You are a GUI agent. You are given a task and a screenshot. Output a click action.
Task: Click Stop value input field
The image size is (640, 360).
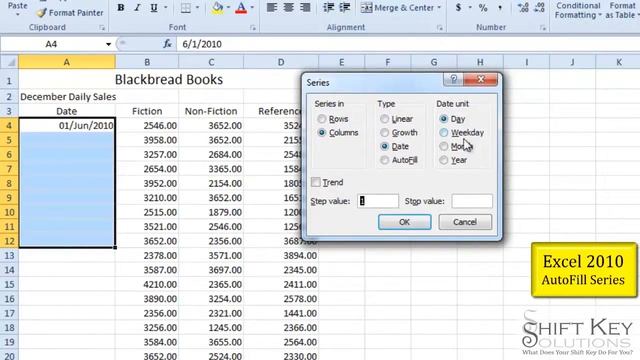472,201
